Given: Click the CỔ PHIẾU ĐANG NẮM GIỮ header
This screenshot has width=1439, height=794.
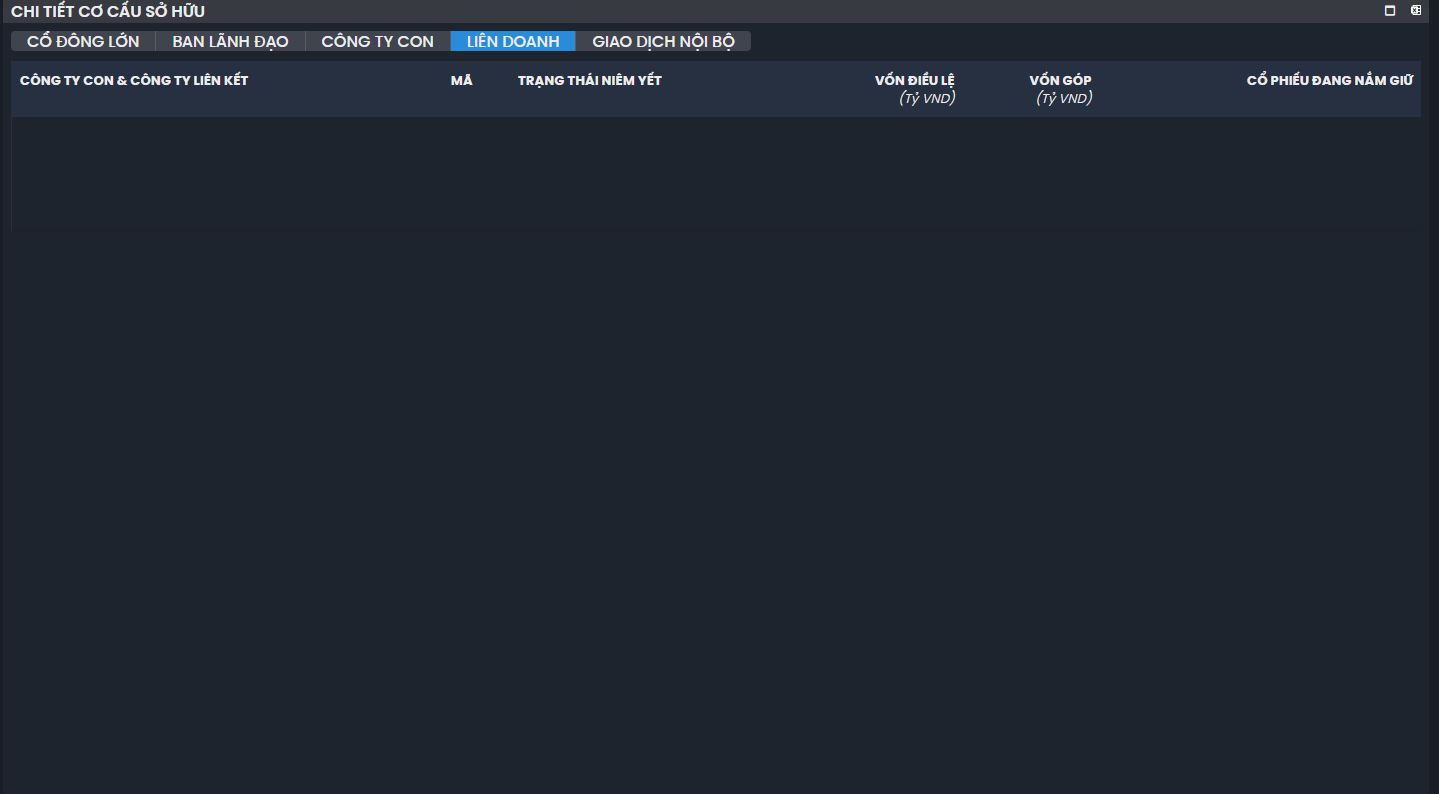Looking at the screenshot, I should [x=1329, y=80].
